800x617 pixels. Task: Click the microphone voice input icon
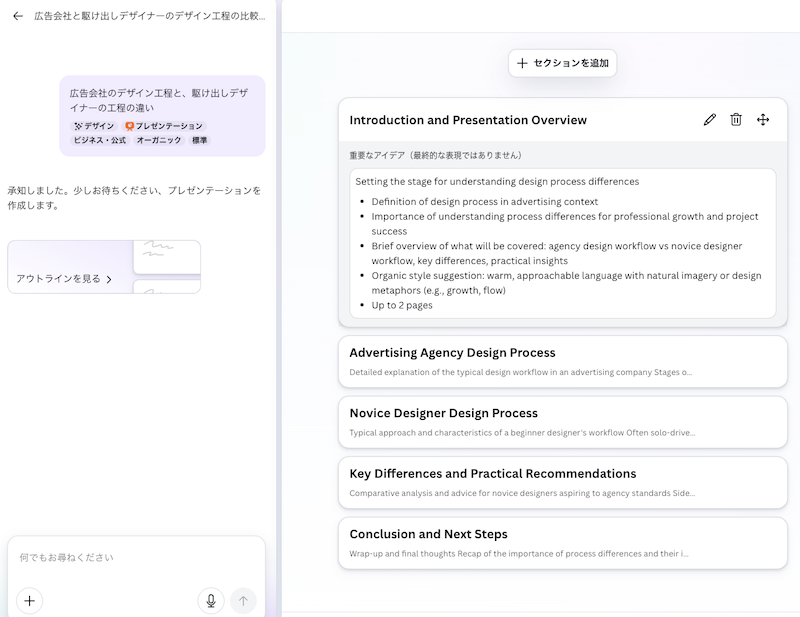[x=210, y=600]
